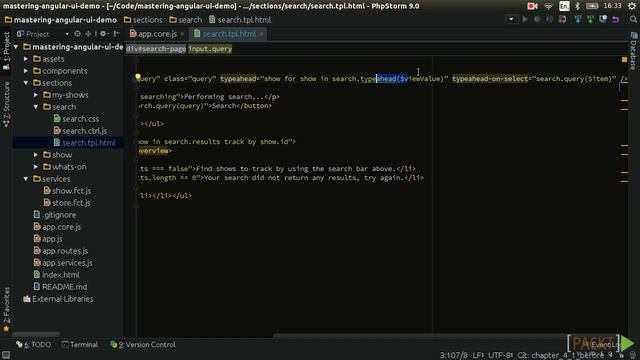Click tool window toggle icon in status bar corner
The width and height of the screenshot is (640, 360).
click(6, 355)
